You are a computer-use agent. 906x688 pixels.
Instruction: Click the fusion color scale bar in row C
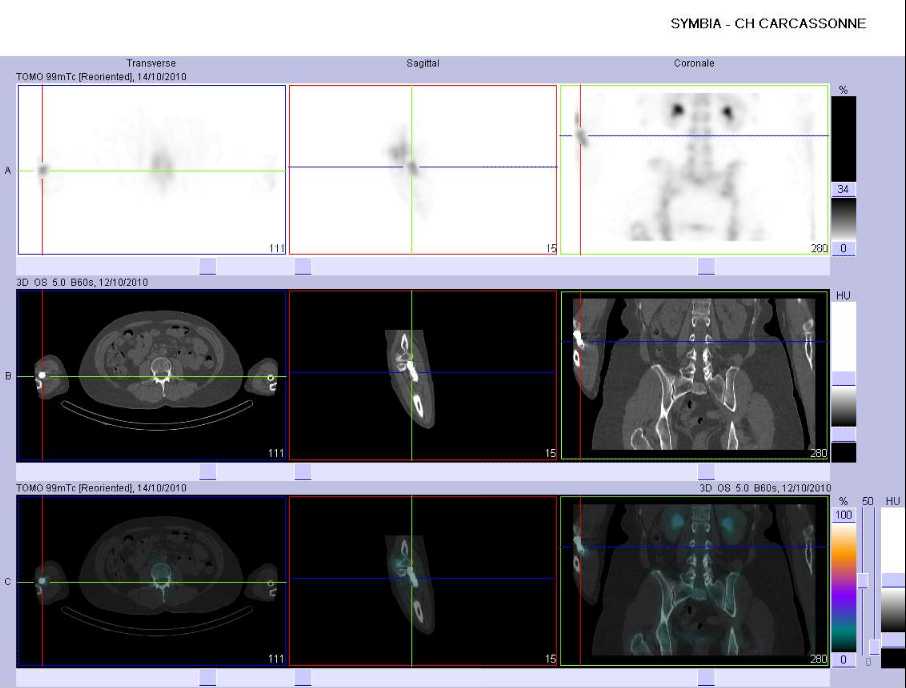point(844,587)
